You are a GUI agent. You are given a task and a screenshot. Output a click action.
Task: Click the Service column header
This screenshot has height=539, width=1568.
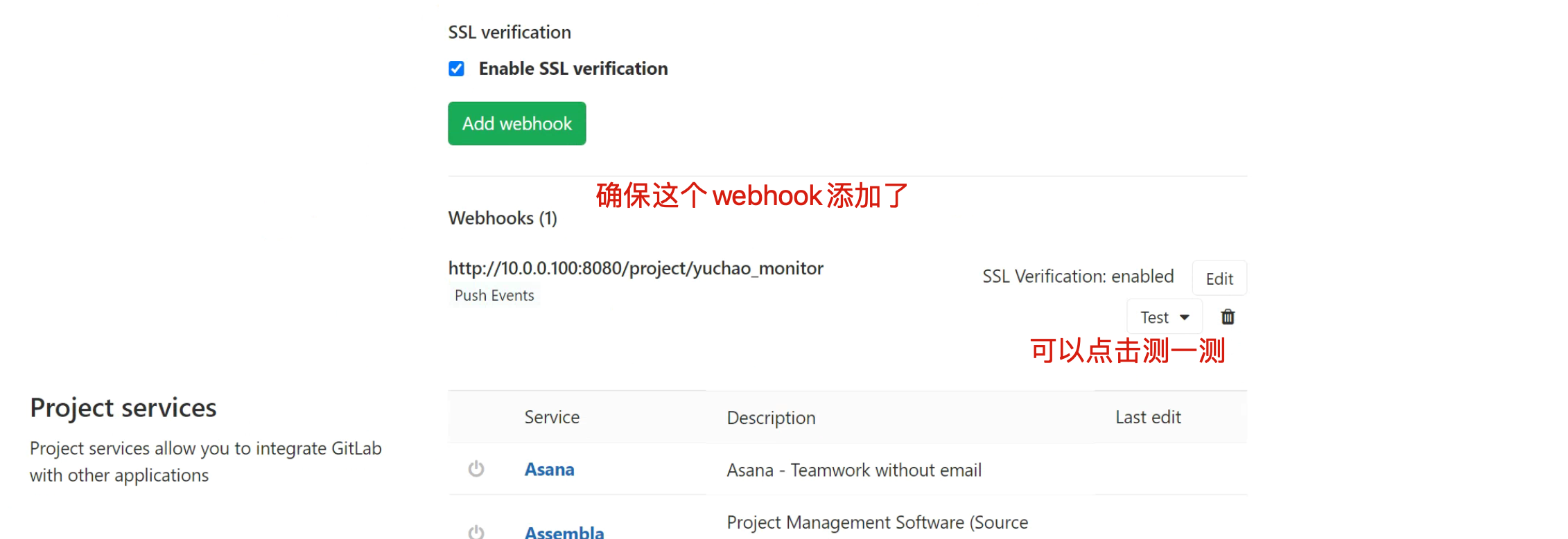click(x=552, y=417)
